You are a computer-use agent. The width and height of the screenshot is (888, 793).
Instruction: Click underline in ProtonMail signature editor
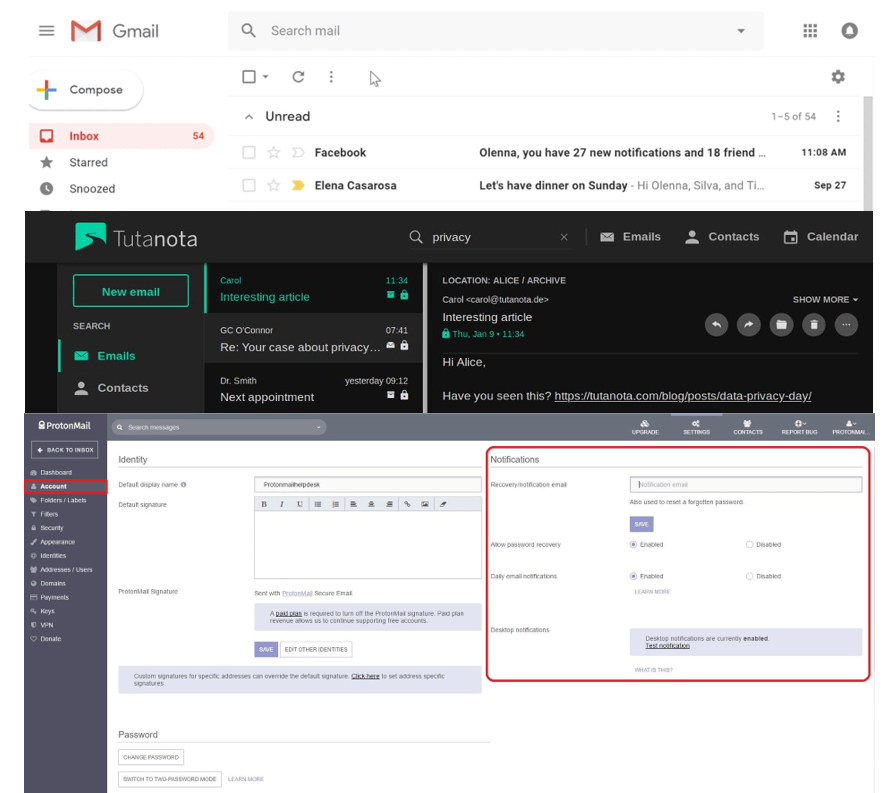click(x=300, y=504)
